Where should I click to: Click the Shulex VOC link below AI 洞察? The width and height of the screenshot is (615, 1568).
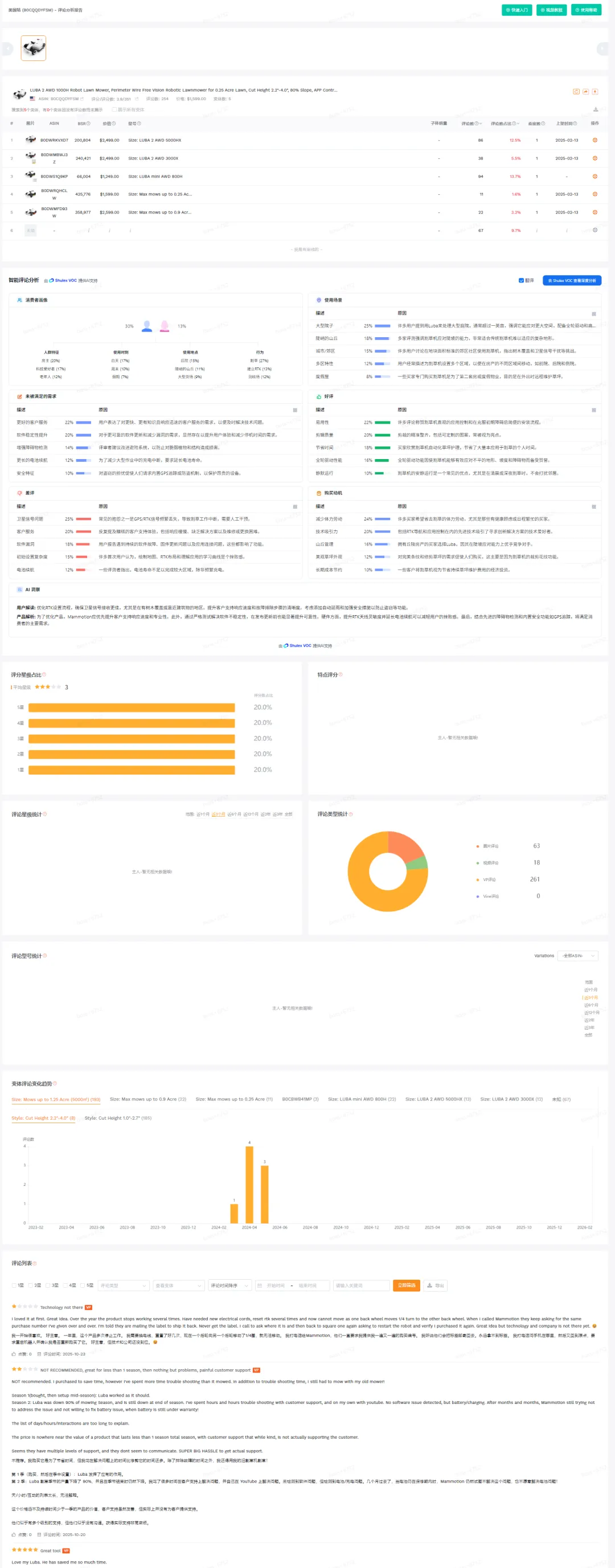click(298, 646)
